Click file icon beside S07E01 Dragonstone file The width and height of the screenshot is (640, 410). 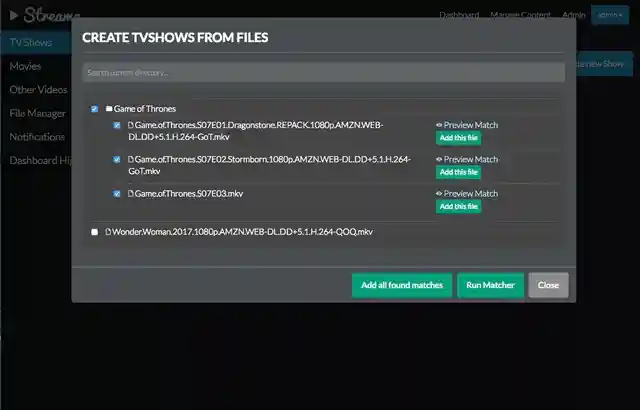tap(131, 125)
